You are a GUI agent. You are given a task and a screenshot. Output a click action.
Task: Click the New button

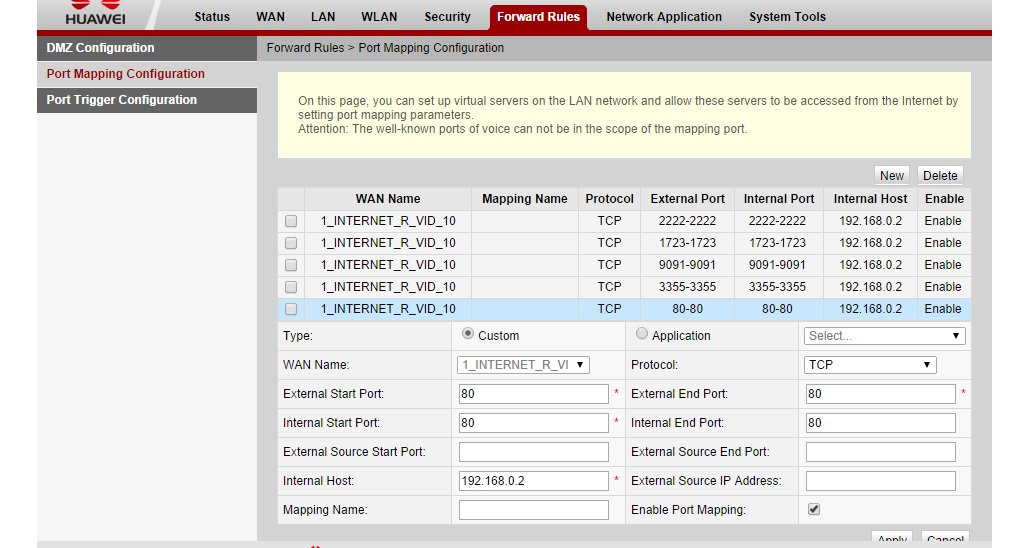(x=891, y=175)
